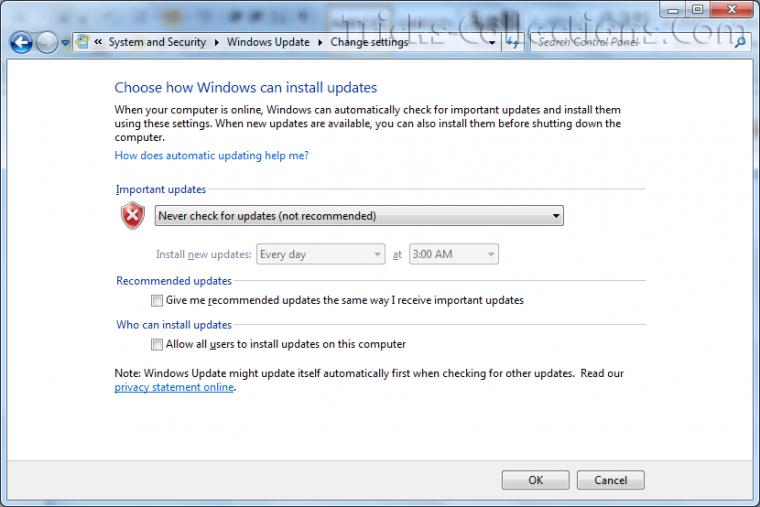Select the Change settings breadcrumb
Image resolution: width=760 pixels, height=507 pixels.
tap(369, 42)
